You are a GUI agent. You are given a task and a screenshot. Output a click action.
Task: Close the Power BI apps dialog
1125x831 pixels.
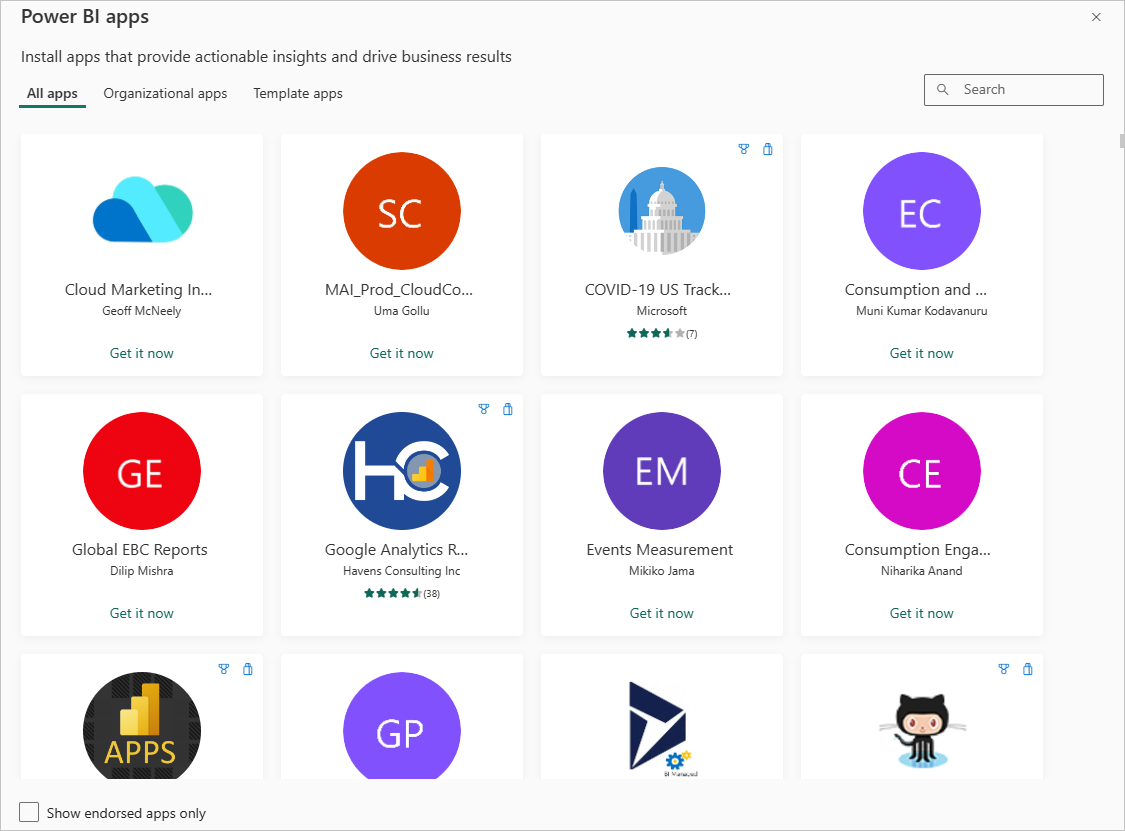click(1096, 17)
